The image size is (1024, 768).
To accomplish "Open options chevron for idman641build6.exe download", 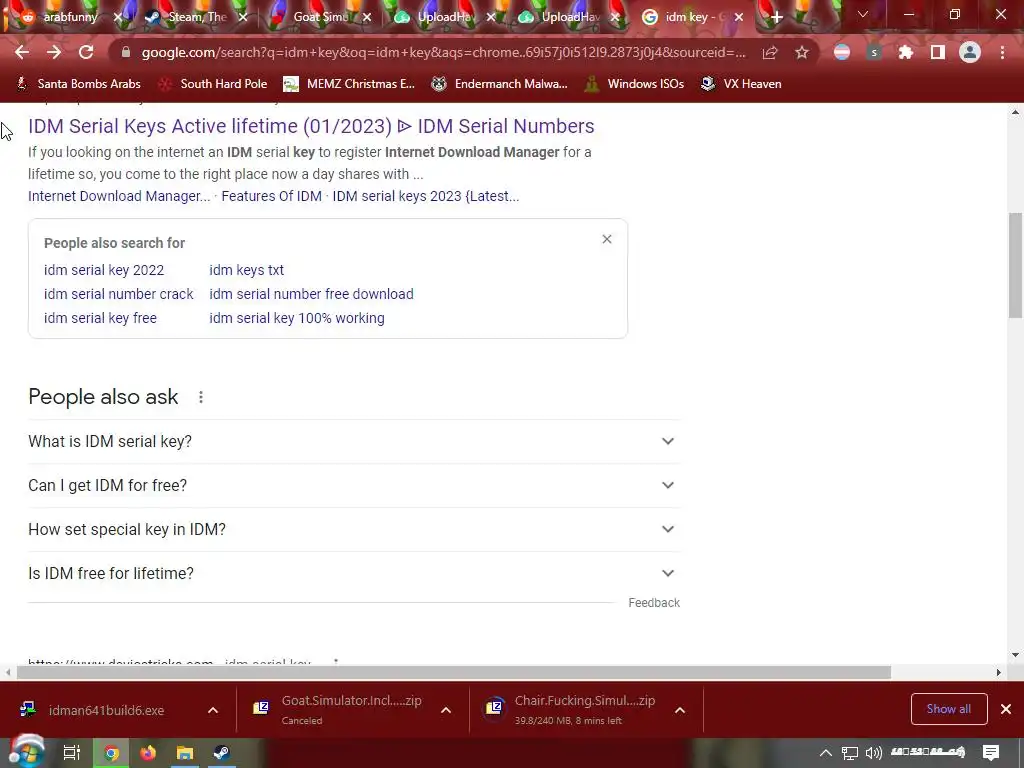I will 213,710.
